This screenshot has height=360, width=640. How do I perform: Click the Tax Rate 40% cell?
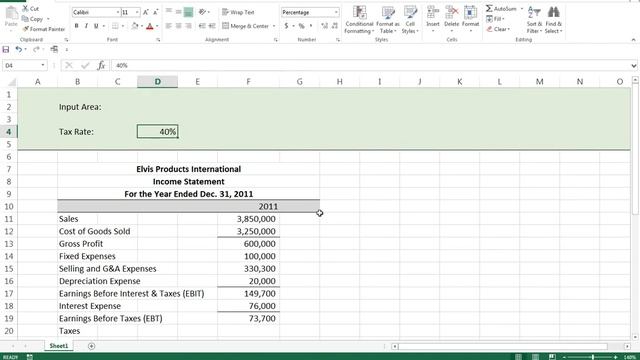pyautogui.click(x=158, y=131)
